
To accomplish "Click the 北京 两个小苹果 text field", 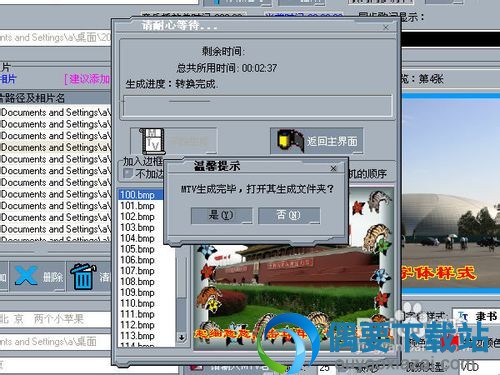I will pos(55,319).
